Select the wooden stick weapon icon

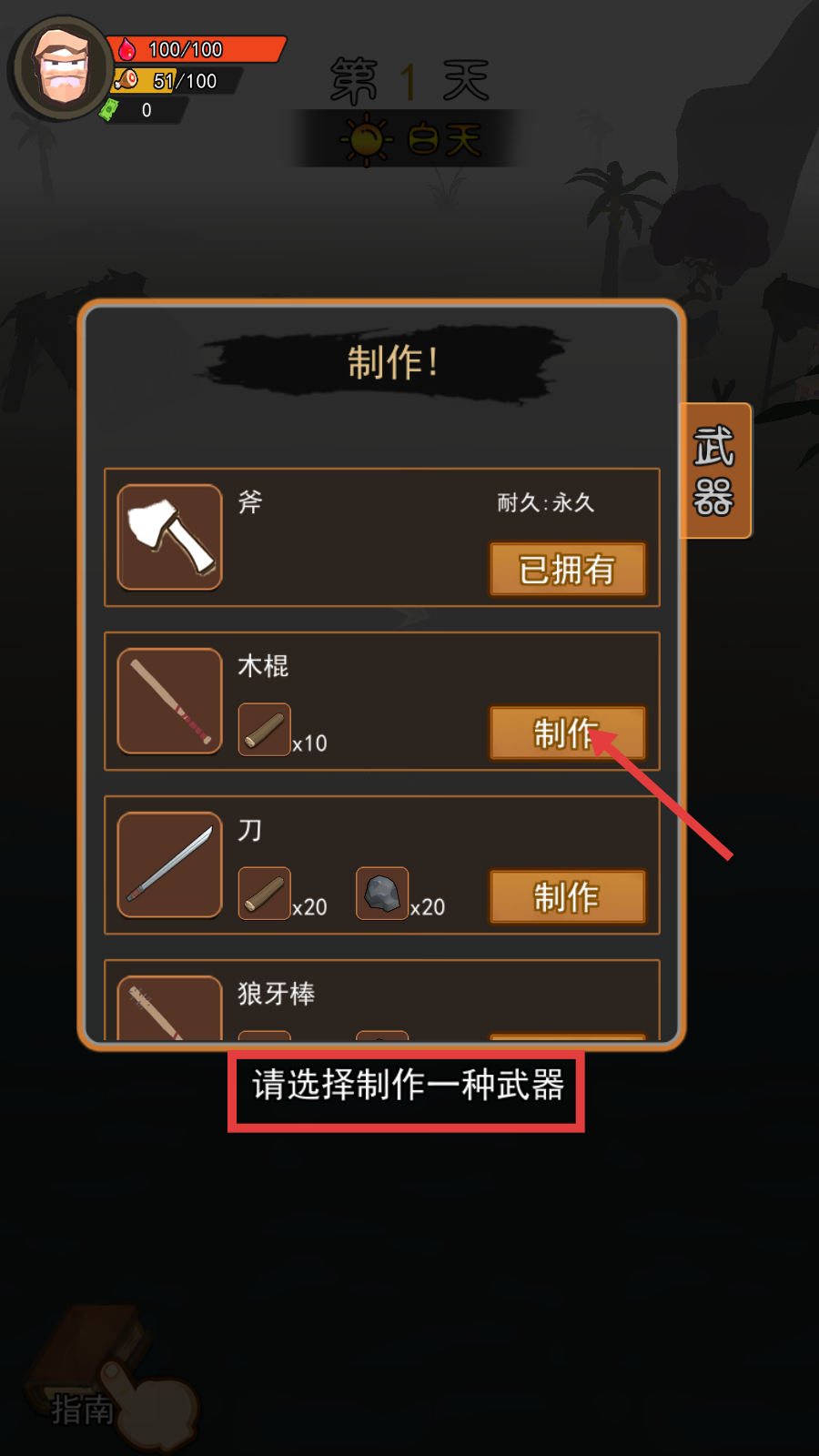(170, 701)
